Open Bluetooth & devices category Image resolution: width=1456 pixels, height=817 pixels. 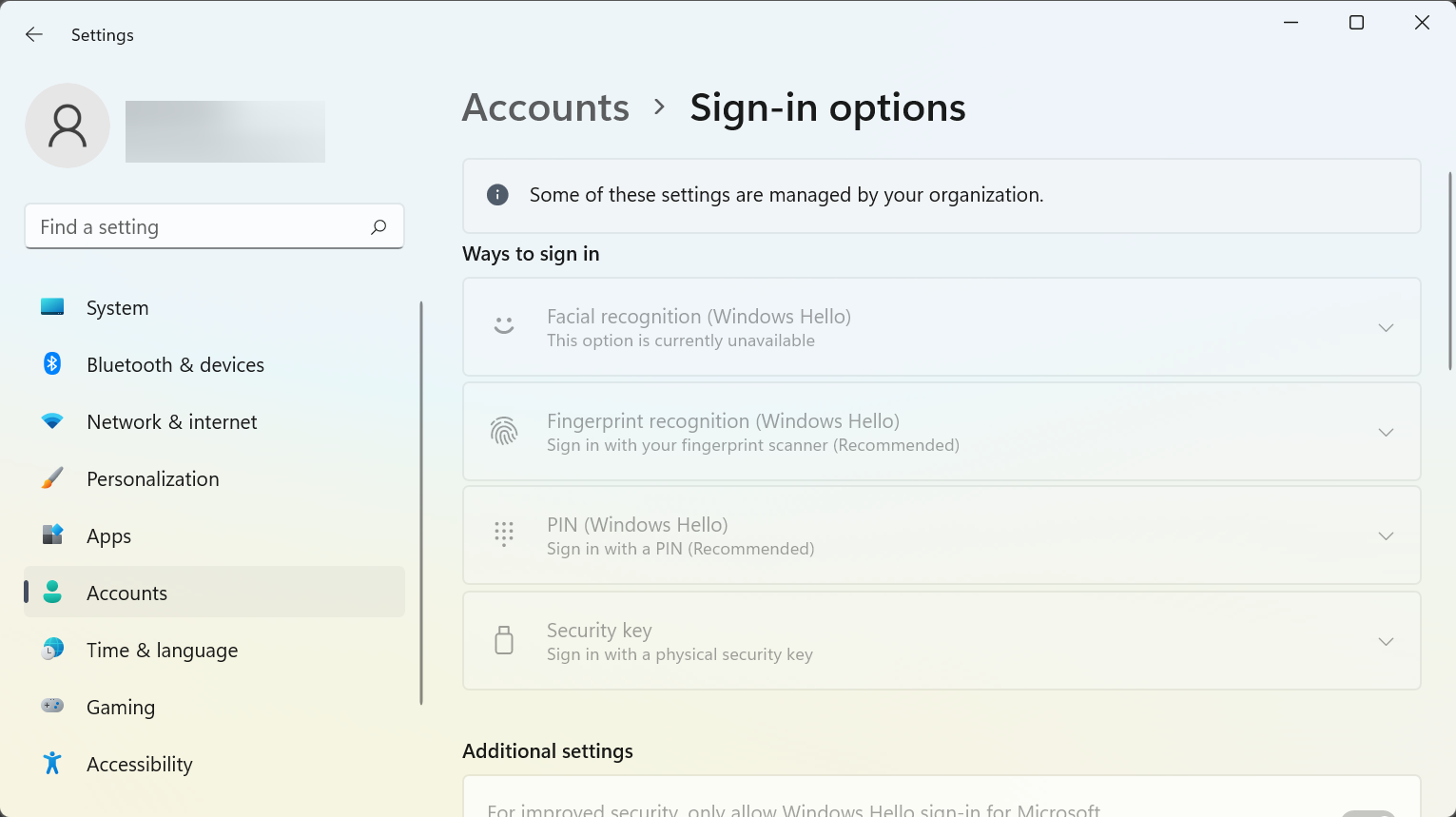pos(215,364)
